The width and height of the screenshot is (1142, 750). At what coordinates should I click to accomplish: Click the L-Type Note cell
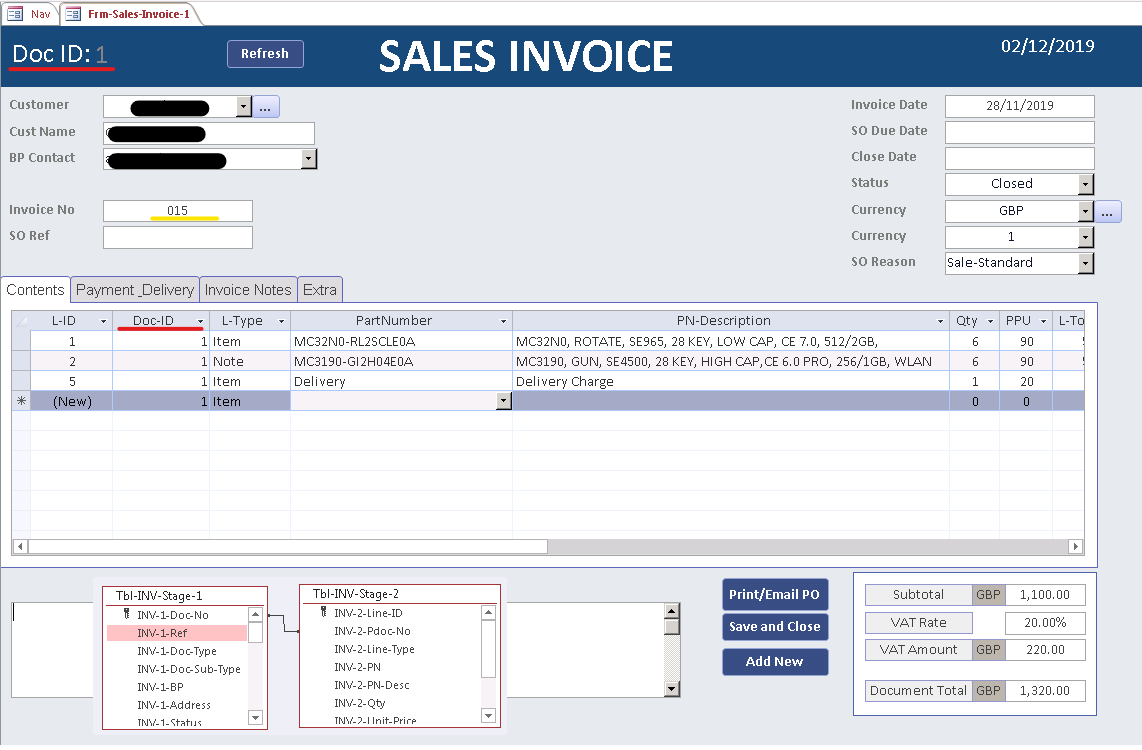[250, 361]
